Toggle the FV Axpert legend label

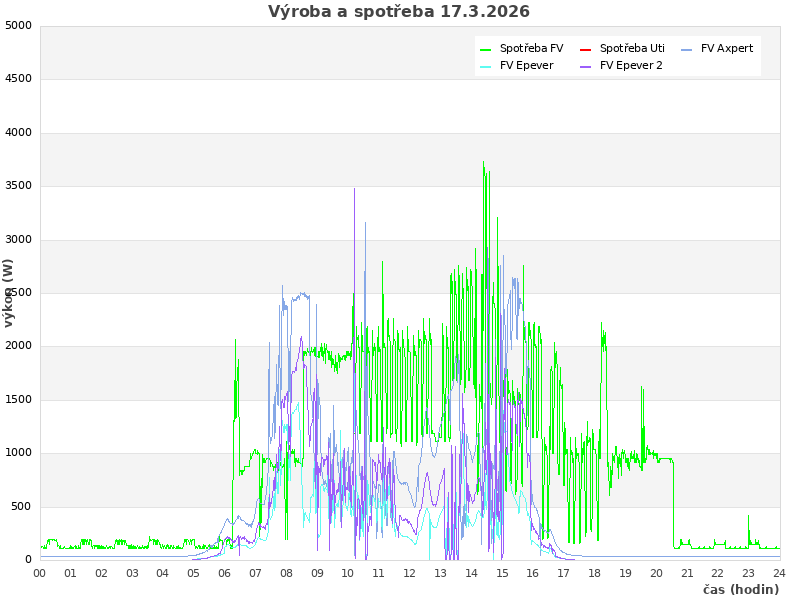tap(727, 49)
